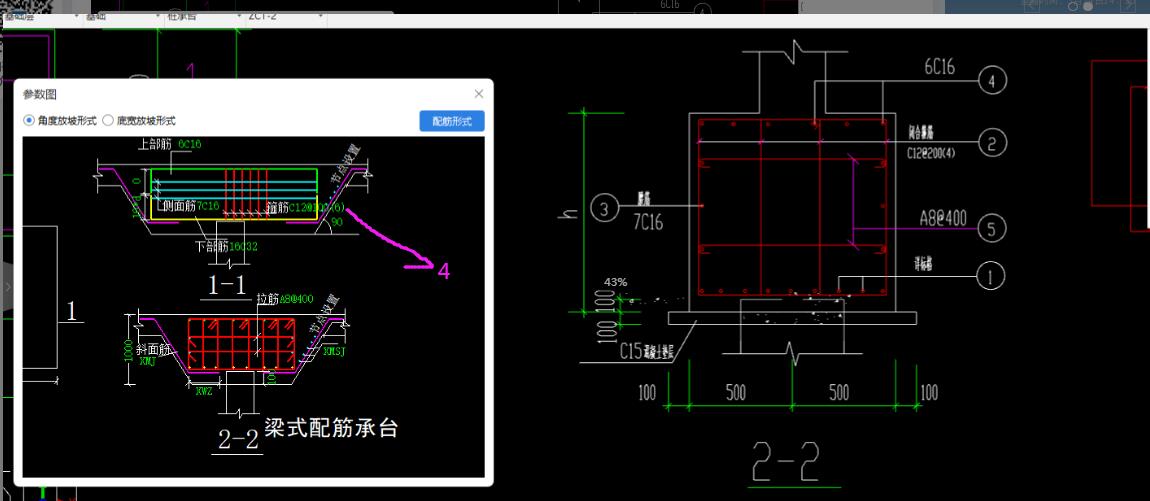The height and width of the screenshot is (501, 1150).
Task: Edit the slope angle value 90
Action: [x=338, y=221]
